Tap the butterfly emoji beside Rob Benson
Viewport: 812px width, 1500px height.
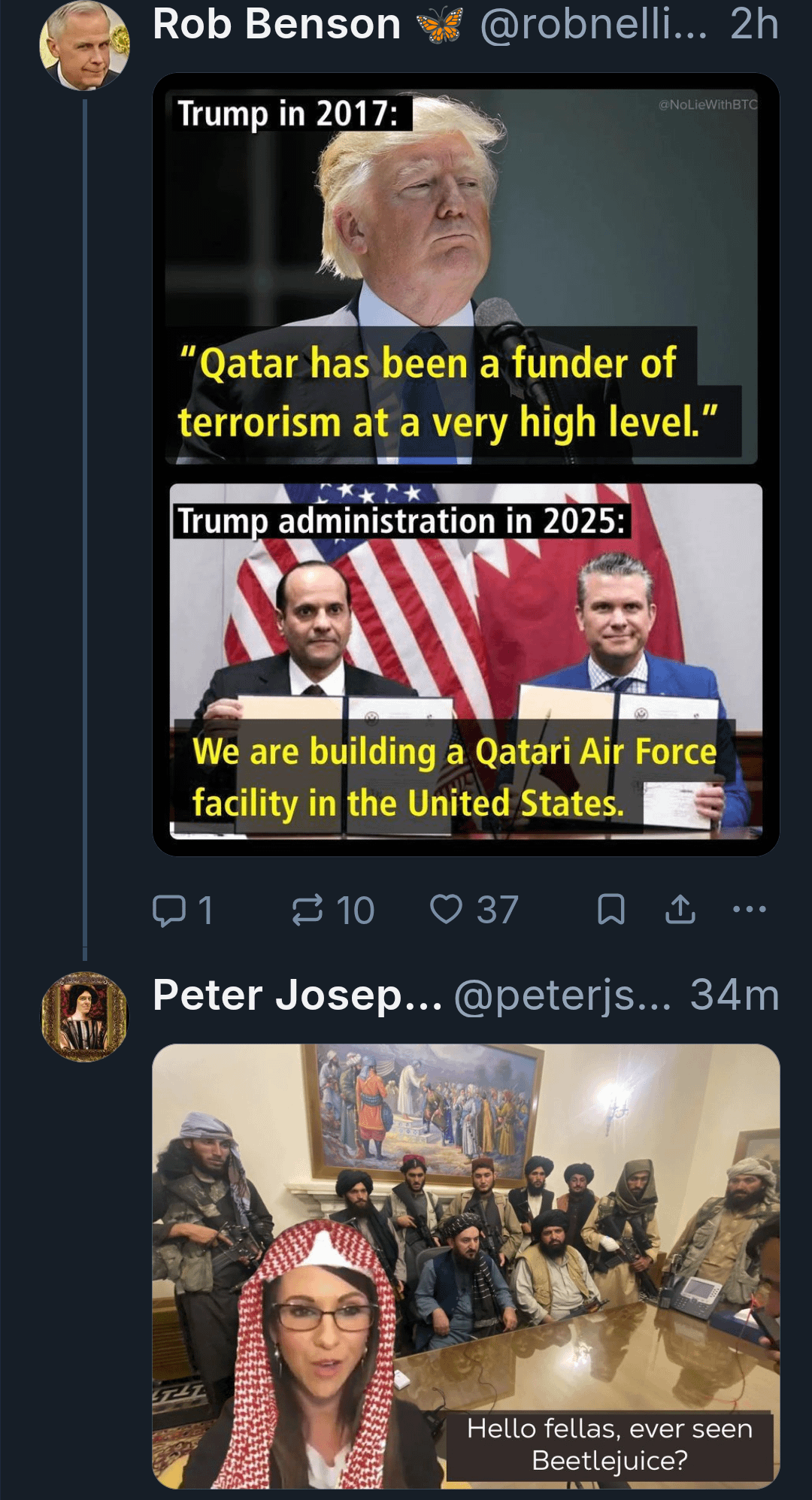click(440, 26)
